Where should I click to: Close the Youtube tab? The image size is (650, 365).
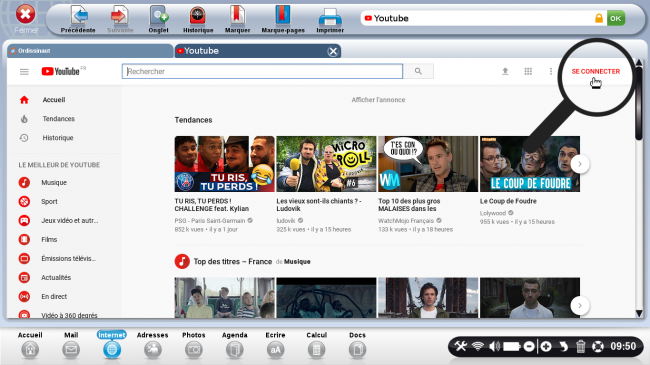(x=333, y=51)
